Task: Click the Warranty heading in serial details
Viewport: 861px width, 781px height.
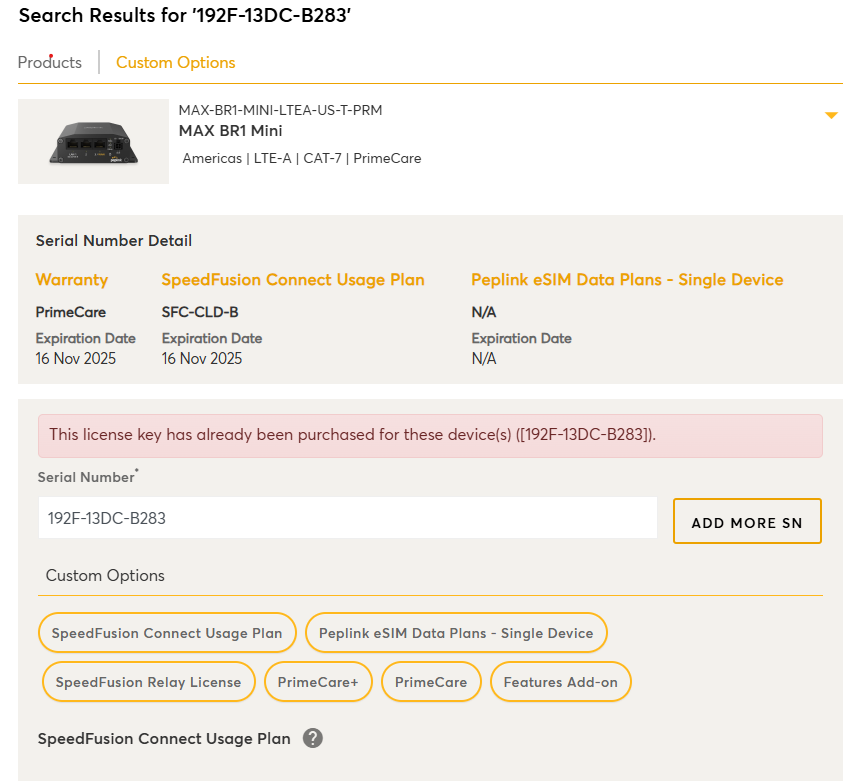Action: pyautogui.click(x=72, y=280)
